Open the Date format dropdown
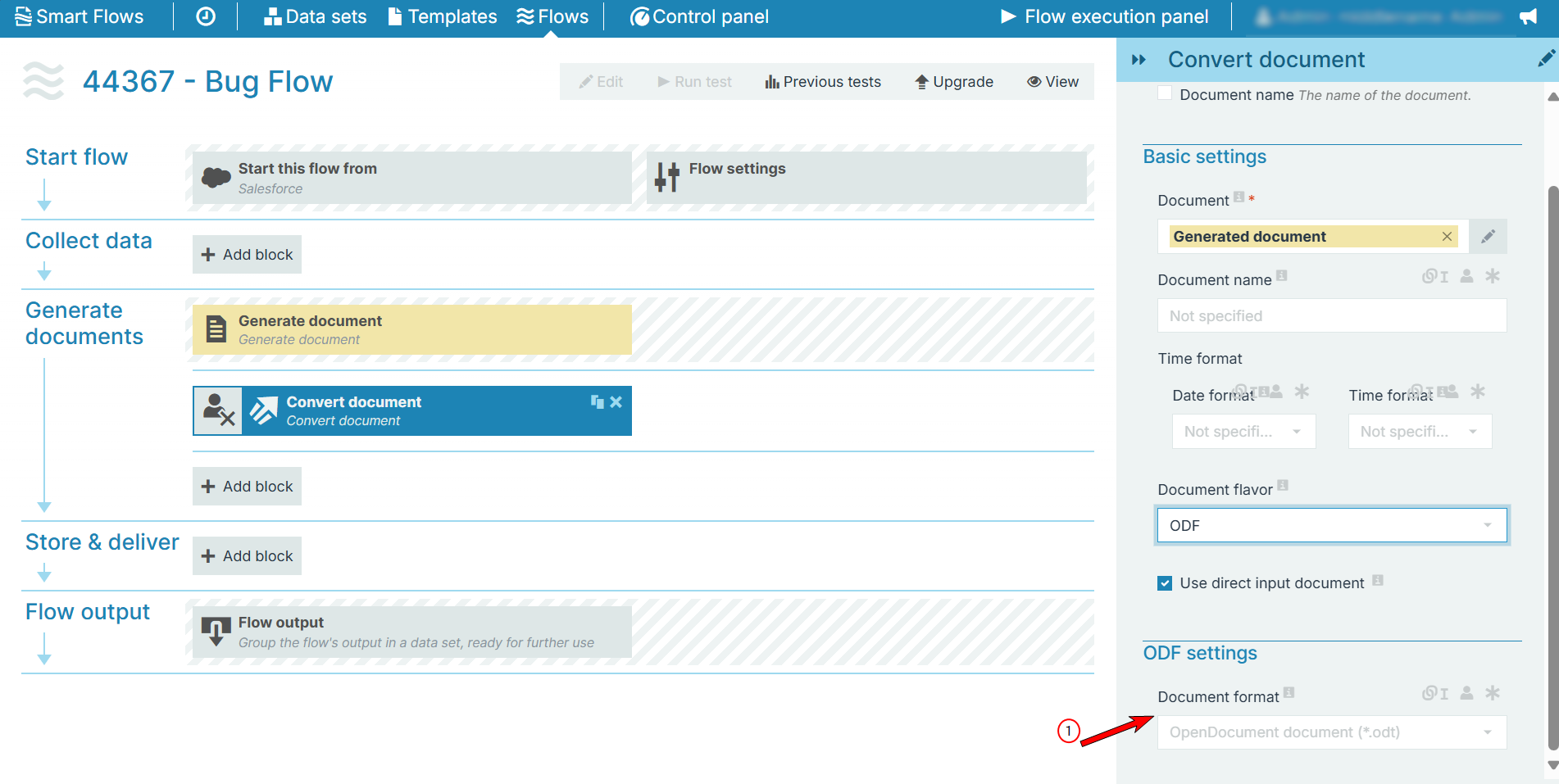Image resolution: width=1559 pixels, height=784 pixels. pos(1243,432)
